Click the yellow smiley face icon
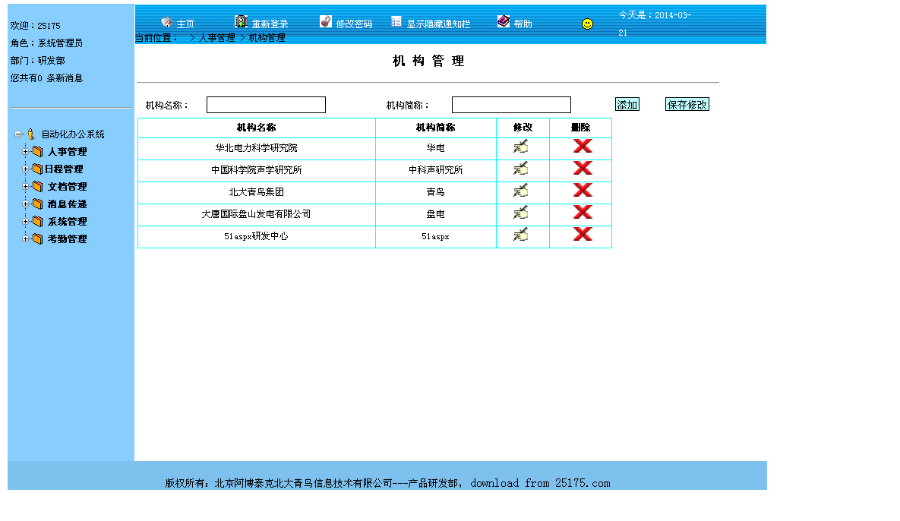The width and height of the screenshot is (900, 521). coord(587,24)
